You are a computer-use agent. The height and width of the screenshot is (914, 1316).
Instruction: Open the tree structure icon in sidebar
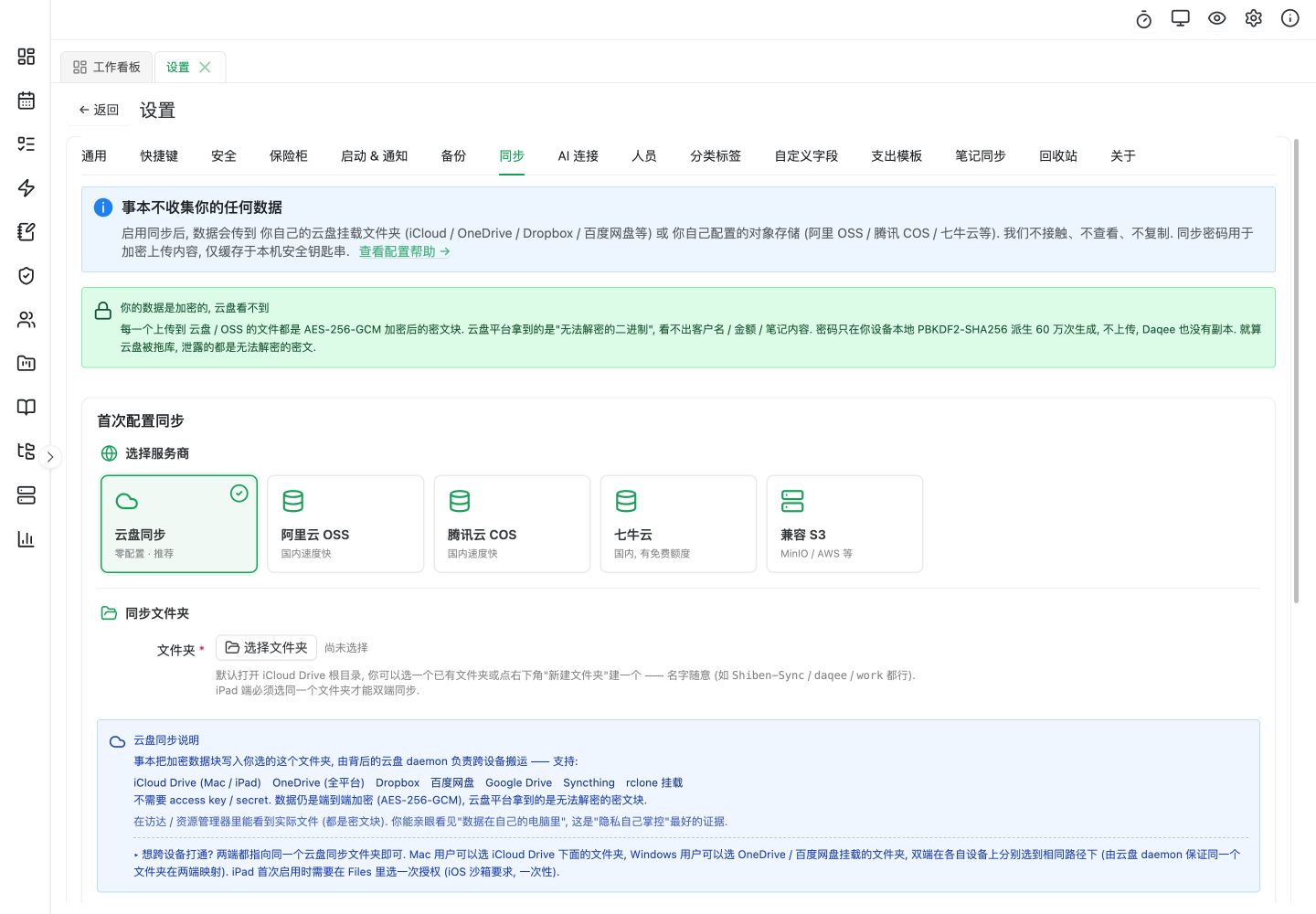(x=27, y=452)
